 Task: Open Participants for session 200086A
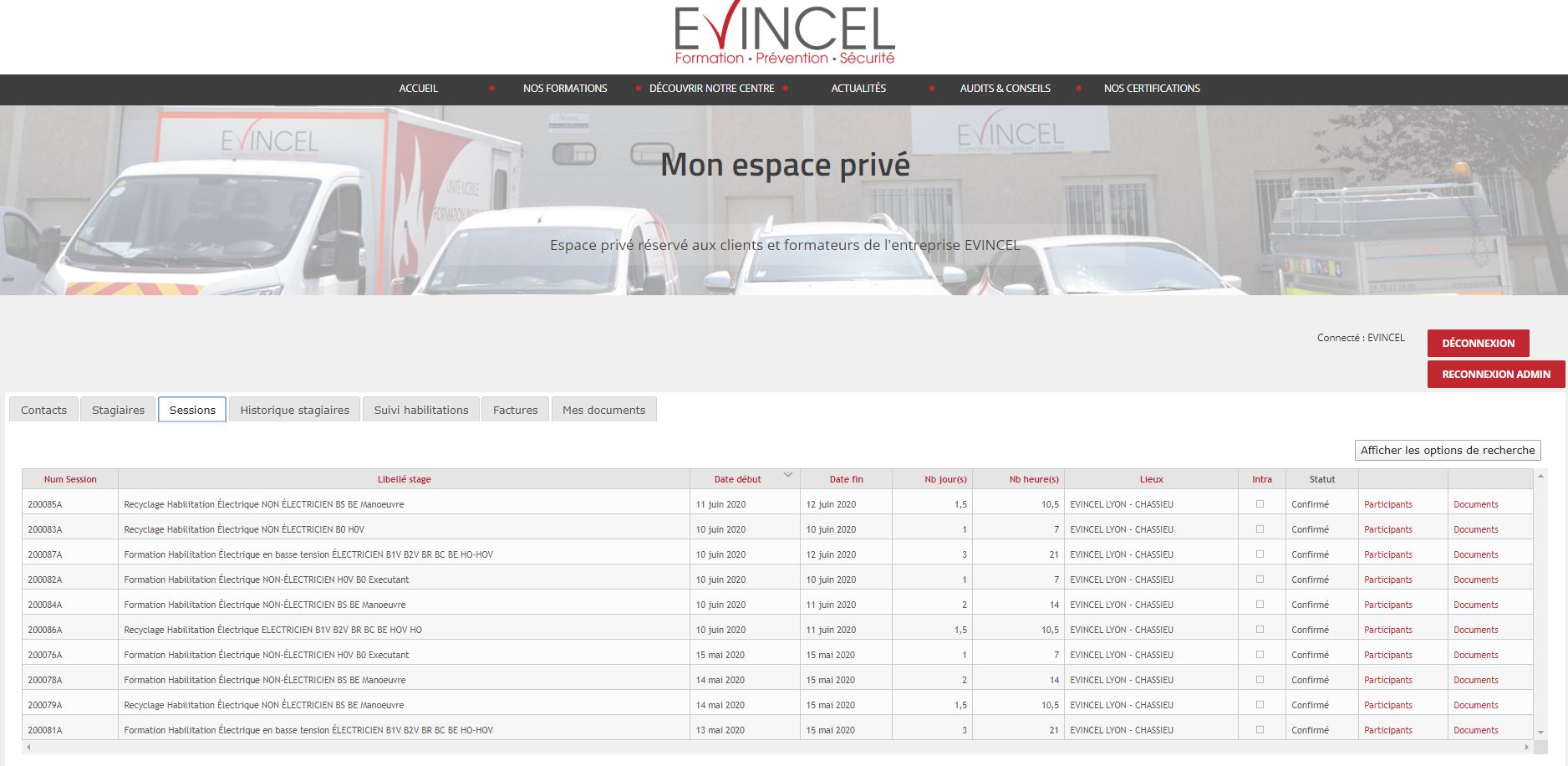tap(1388, 630)
